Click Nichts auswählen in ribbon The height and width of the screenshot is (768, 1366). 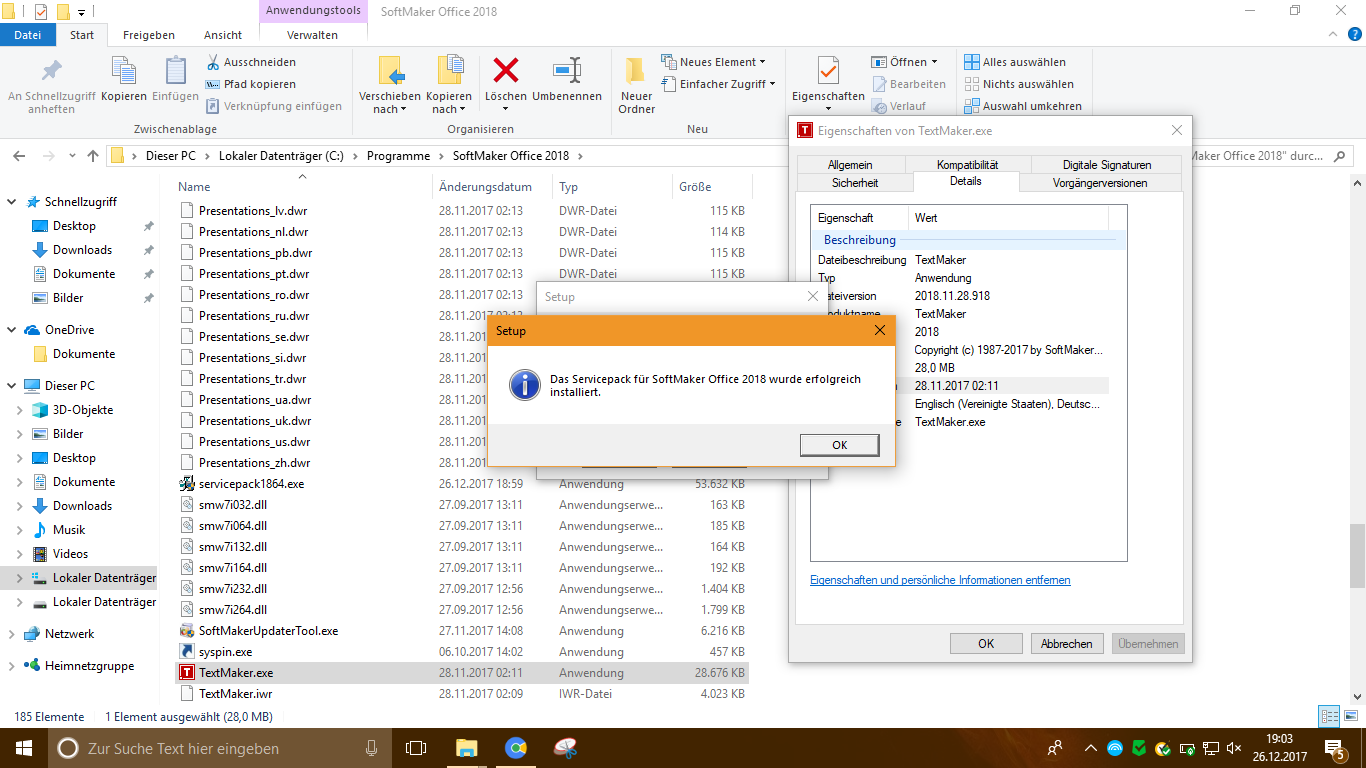click(x=1019, y=84)
